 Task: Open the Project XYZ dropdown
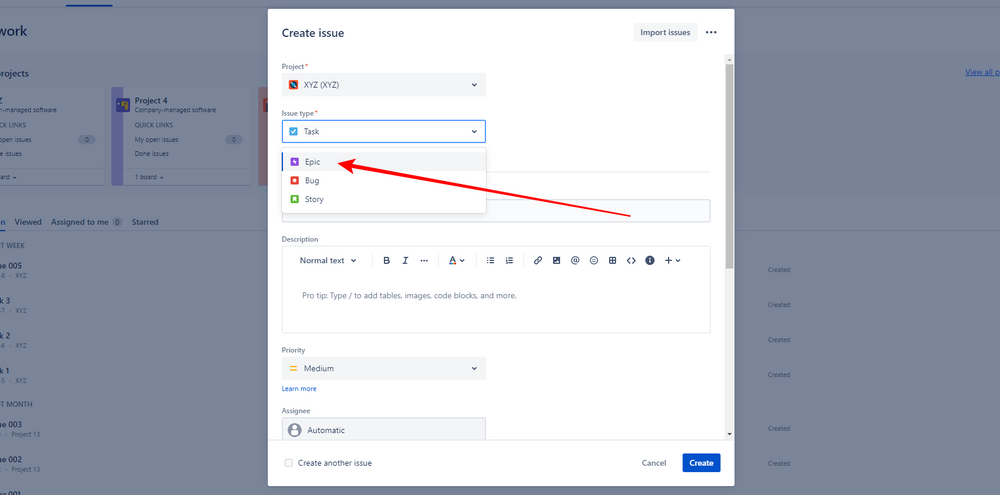coord(384,84)
